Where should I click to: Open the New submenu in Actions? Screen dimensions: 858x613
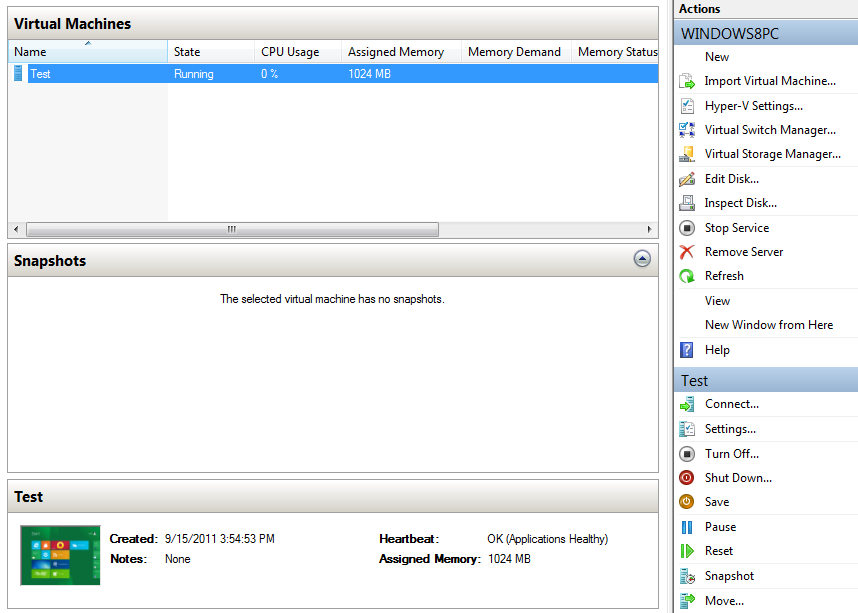tap(716, 57)
